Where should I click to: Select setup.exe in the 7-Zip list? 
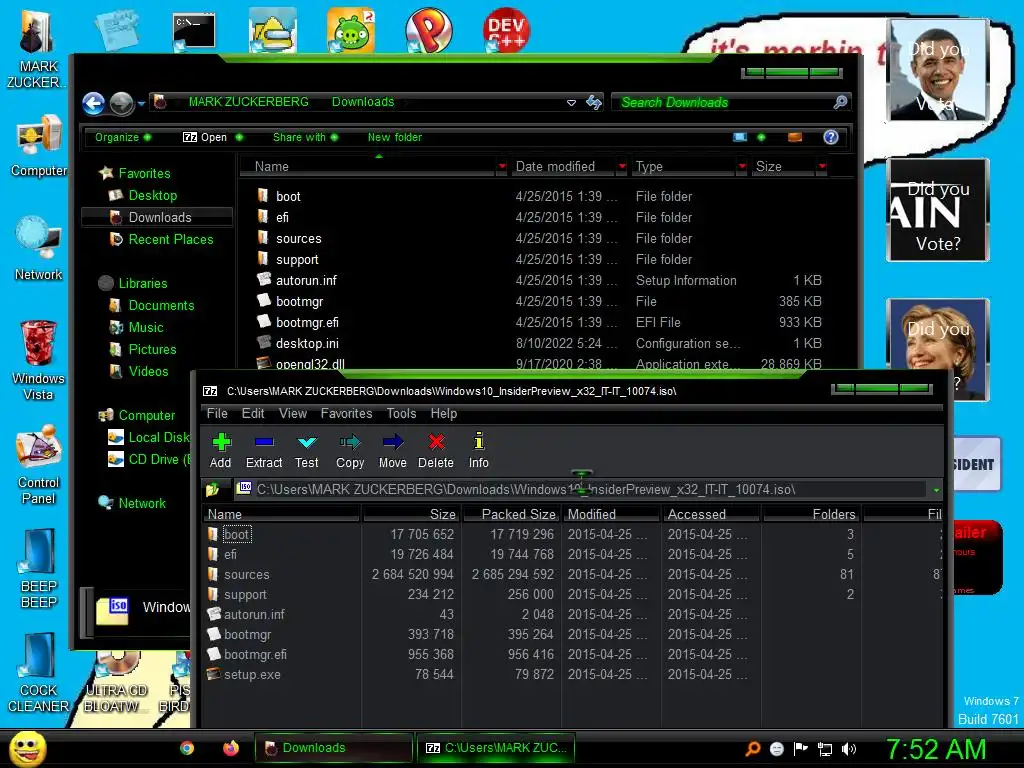point(252,675)
